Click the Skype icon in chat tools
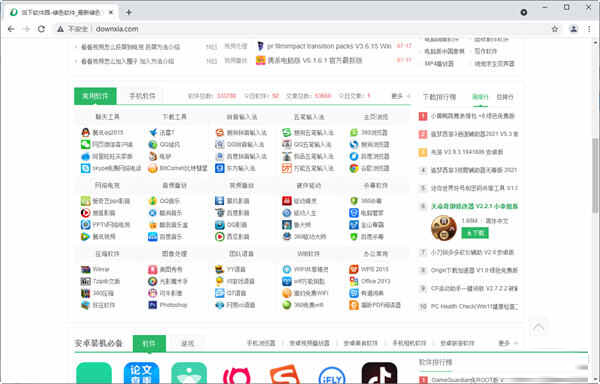 [x=85, y=168]
